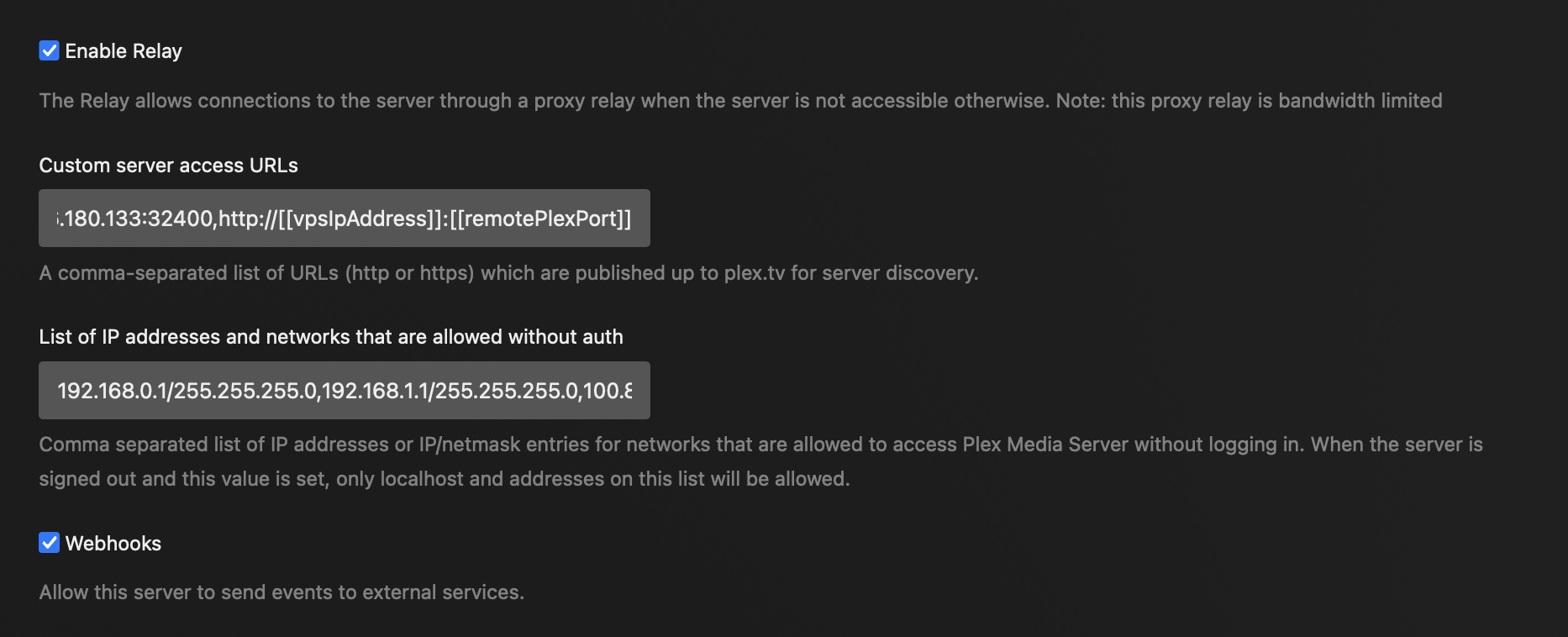Screen dimensions: 1568x637
Task: Click the blue Enable Relay checkmark
Action: tap(50, 50)
